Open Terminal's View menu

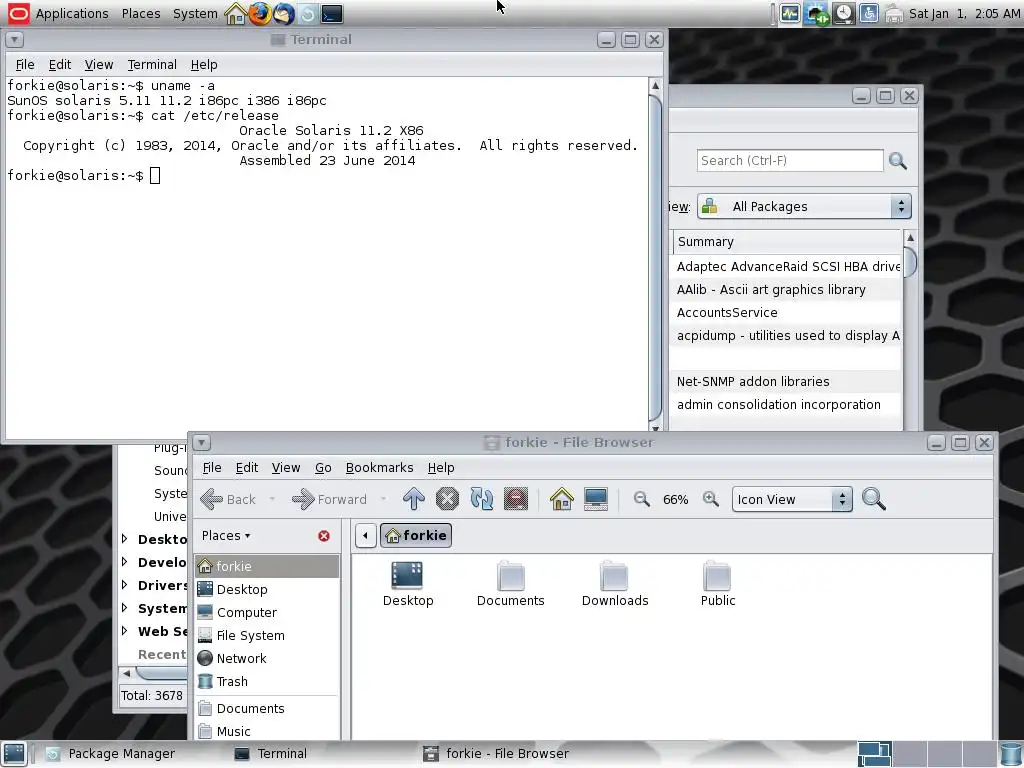point(99,65)
